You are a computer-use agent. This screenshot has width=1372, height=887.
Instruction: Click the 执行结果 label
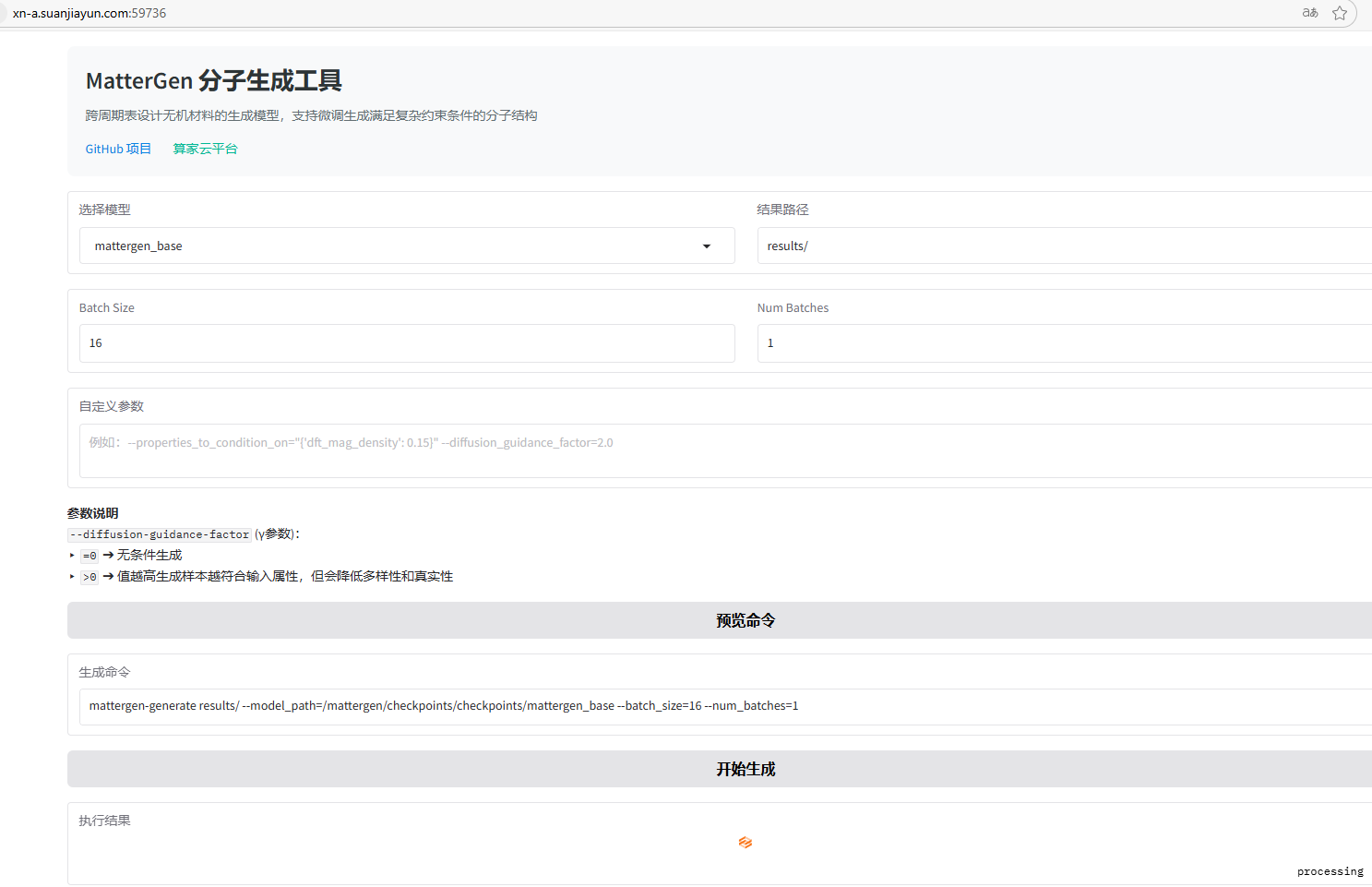(x=104, y=821)
